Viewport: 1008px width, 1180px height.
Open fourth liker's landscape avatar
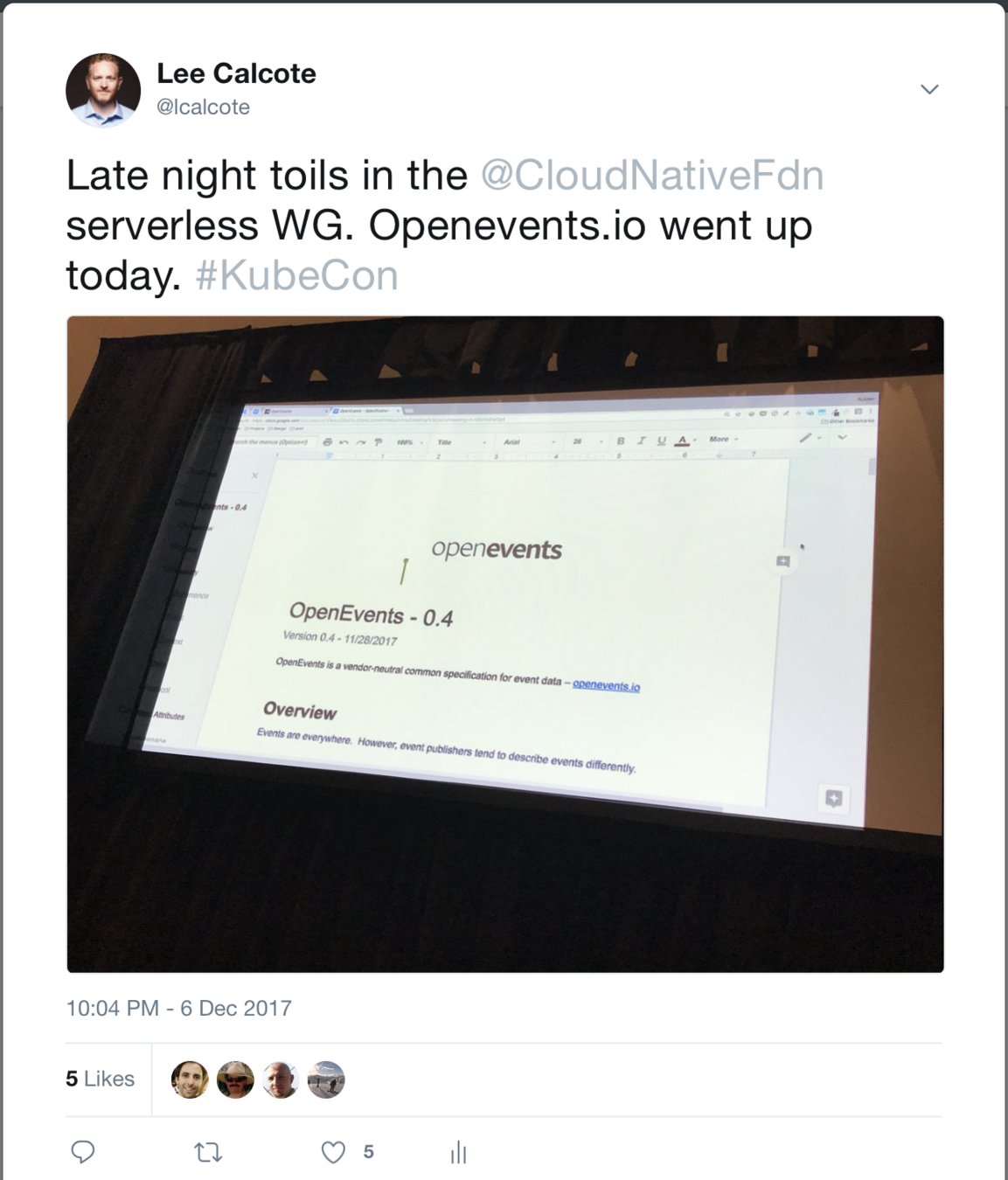(x=326, y=1079)
